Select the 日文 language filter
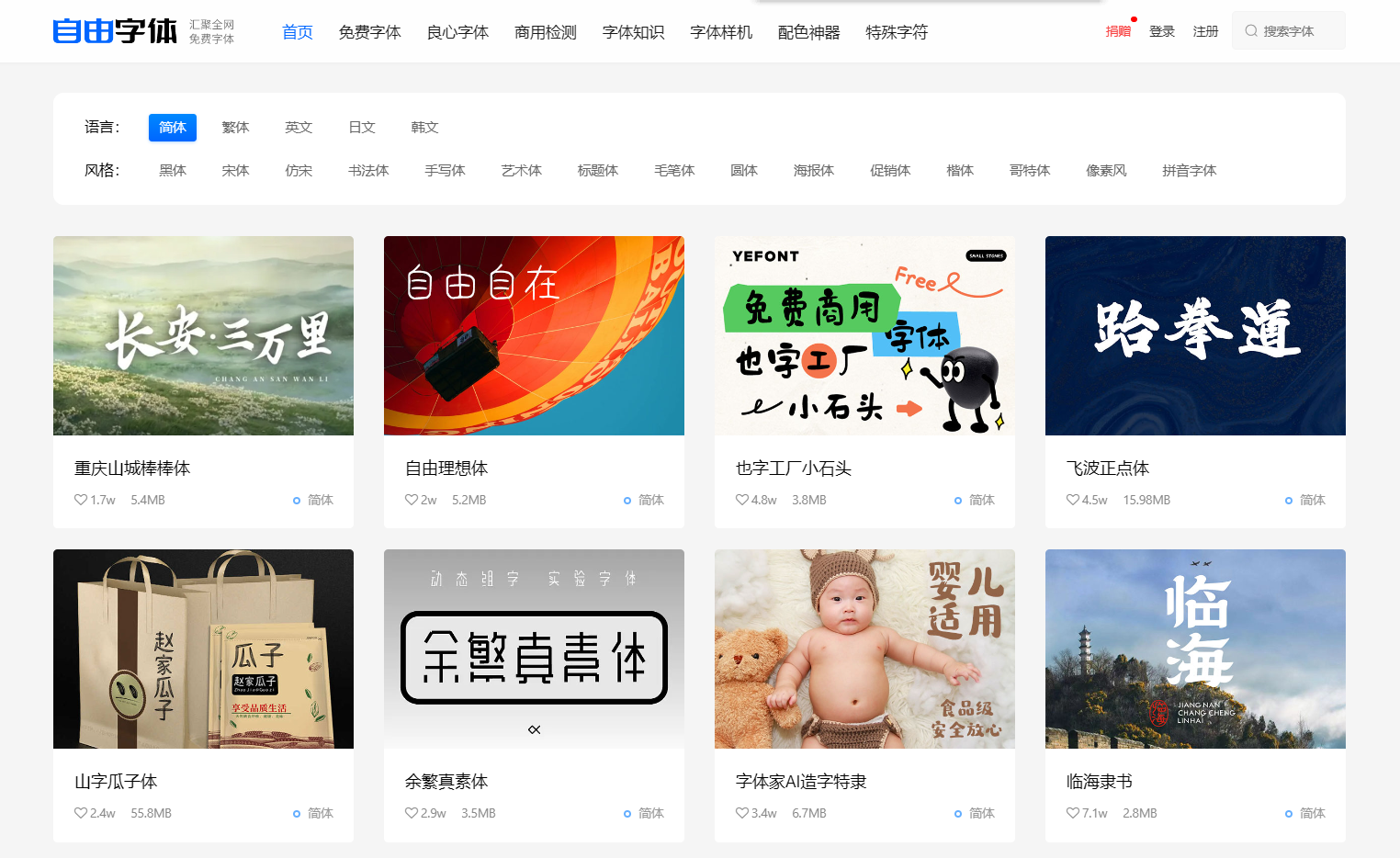 point(362,128)
